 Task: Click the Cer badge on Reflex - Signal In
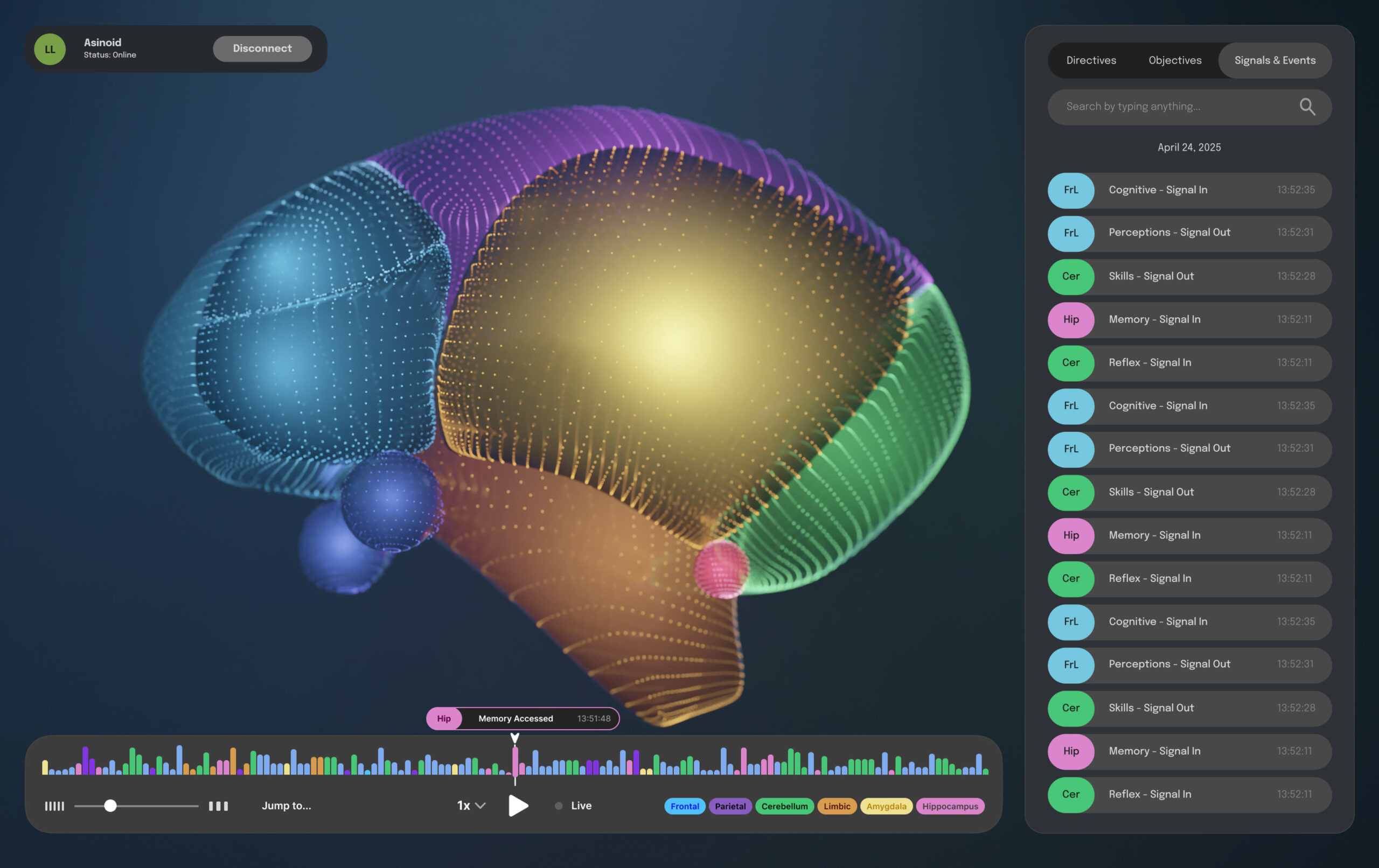pos(1070,362)
